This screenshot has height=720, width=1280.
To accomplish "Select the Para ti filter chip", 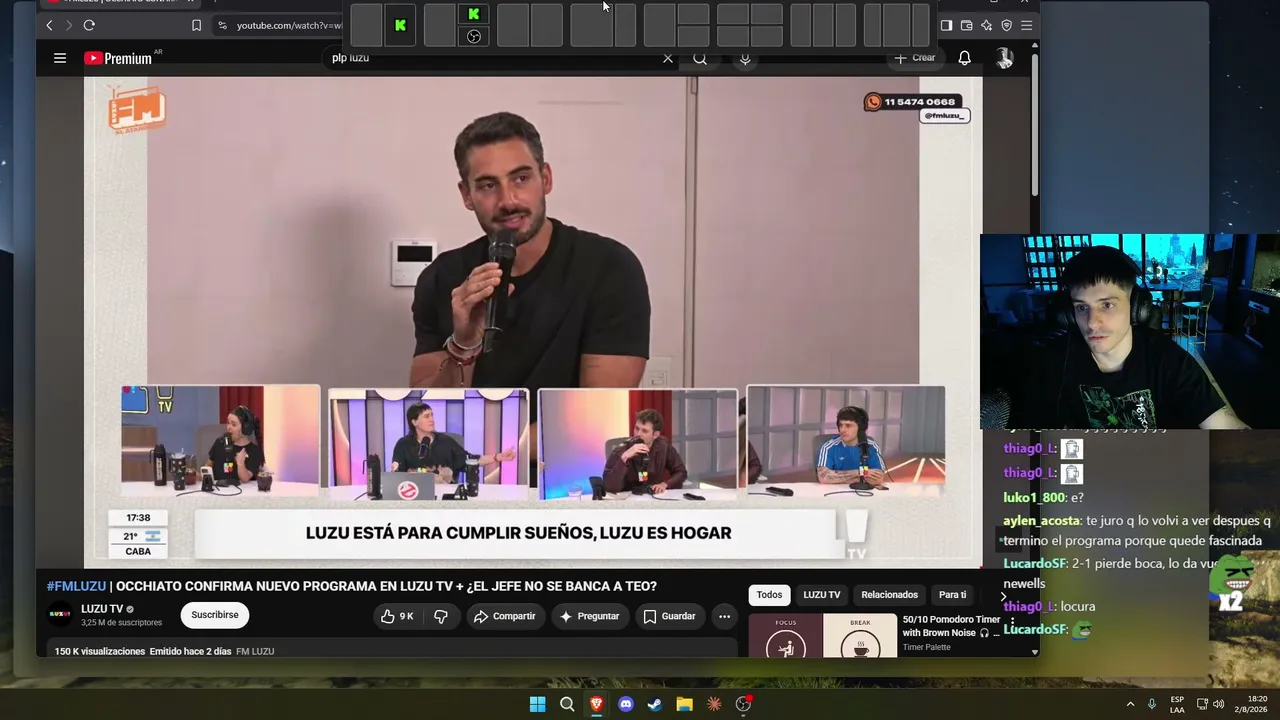I will point(952,595).
